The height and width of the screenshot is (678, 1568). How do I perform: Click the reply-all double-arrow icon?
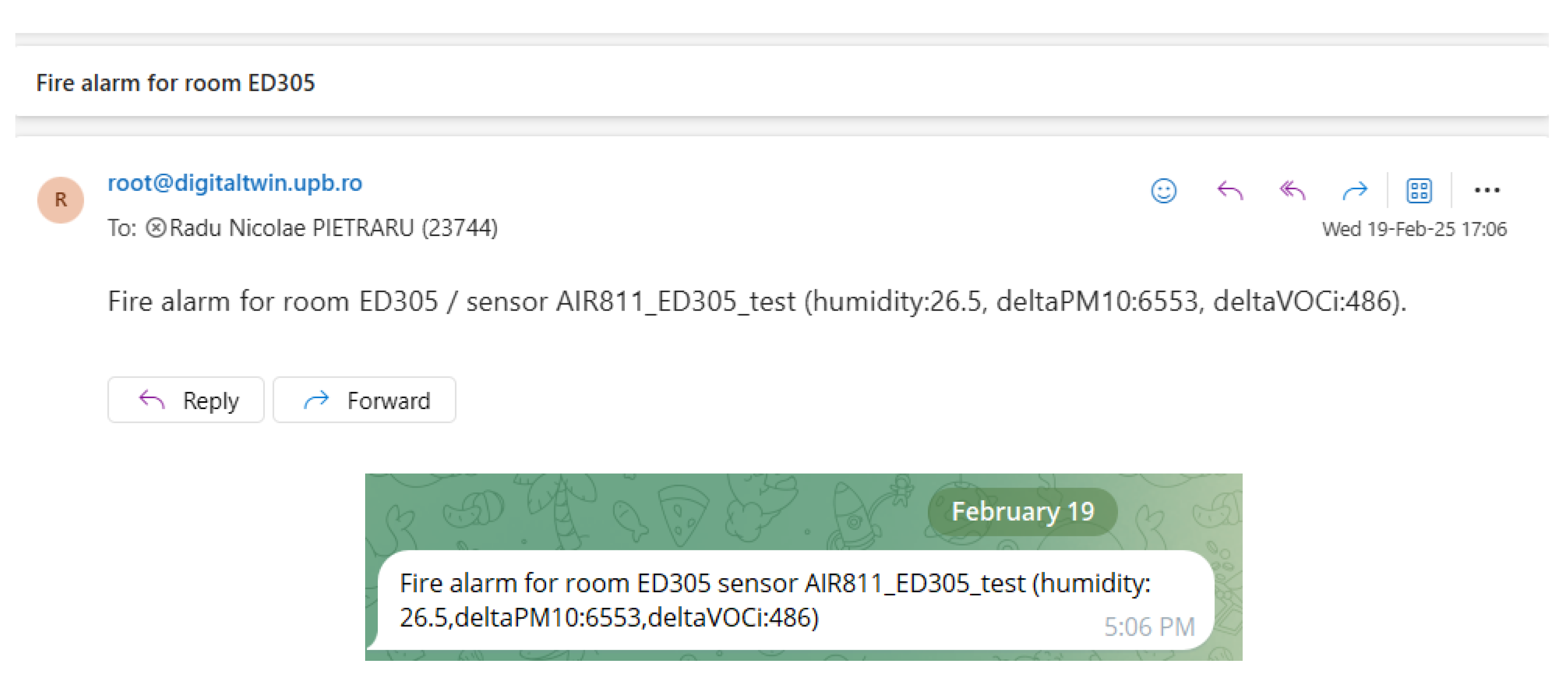click(x=1292, y=191)
